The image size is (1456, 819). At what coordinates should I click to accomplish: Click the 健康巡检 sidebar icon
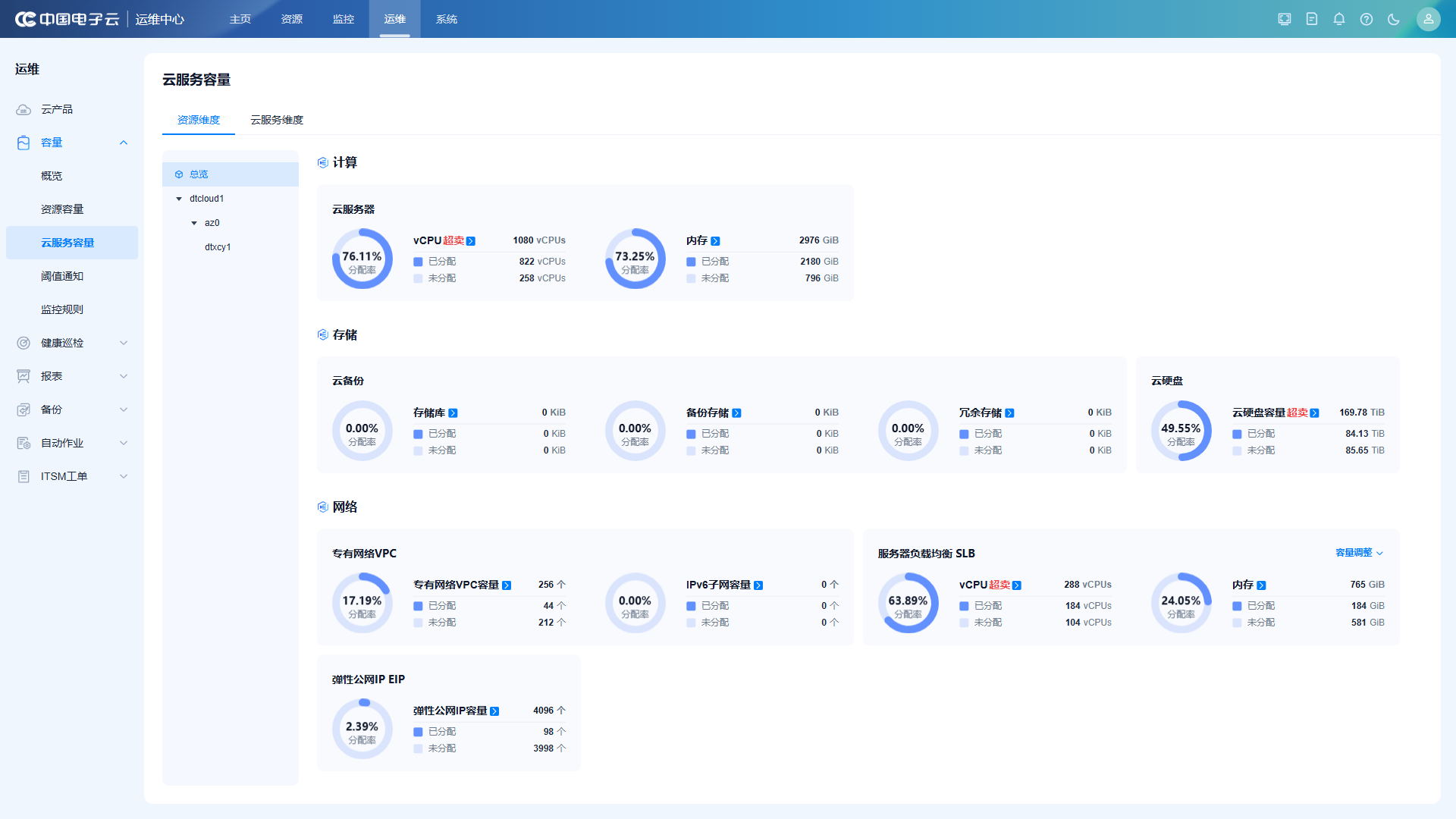pos(24,343)
